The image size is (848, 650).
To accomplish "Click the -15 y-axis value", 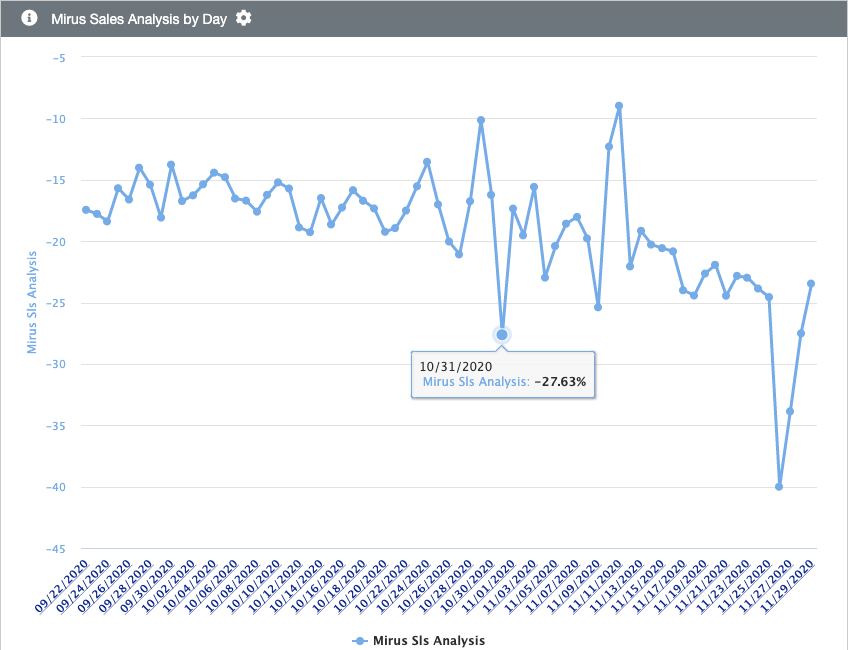I will point(56,180).
